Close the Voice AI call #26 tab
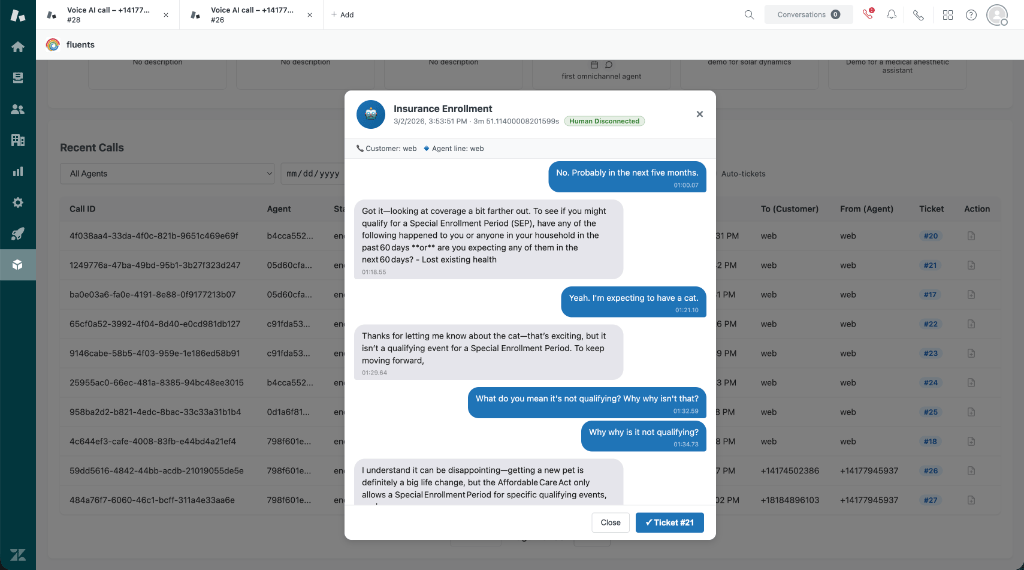 (310, 15)
